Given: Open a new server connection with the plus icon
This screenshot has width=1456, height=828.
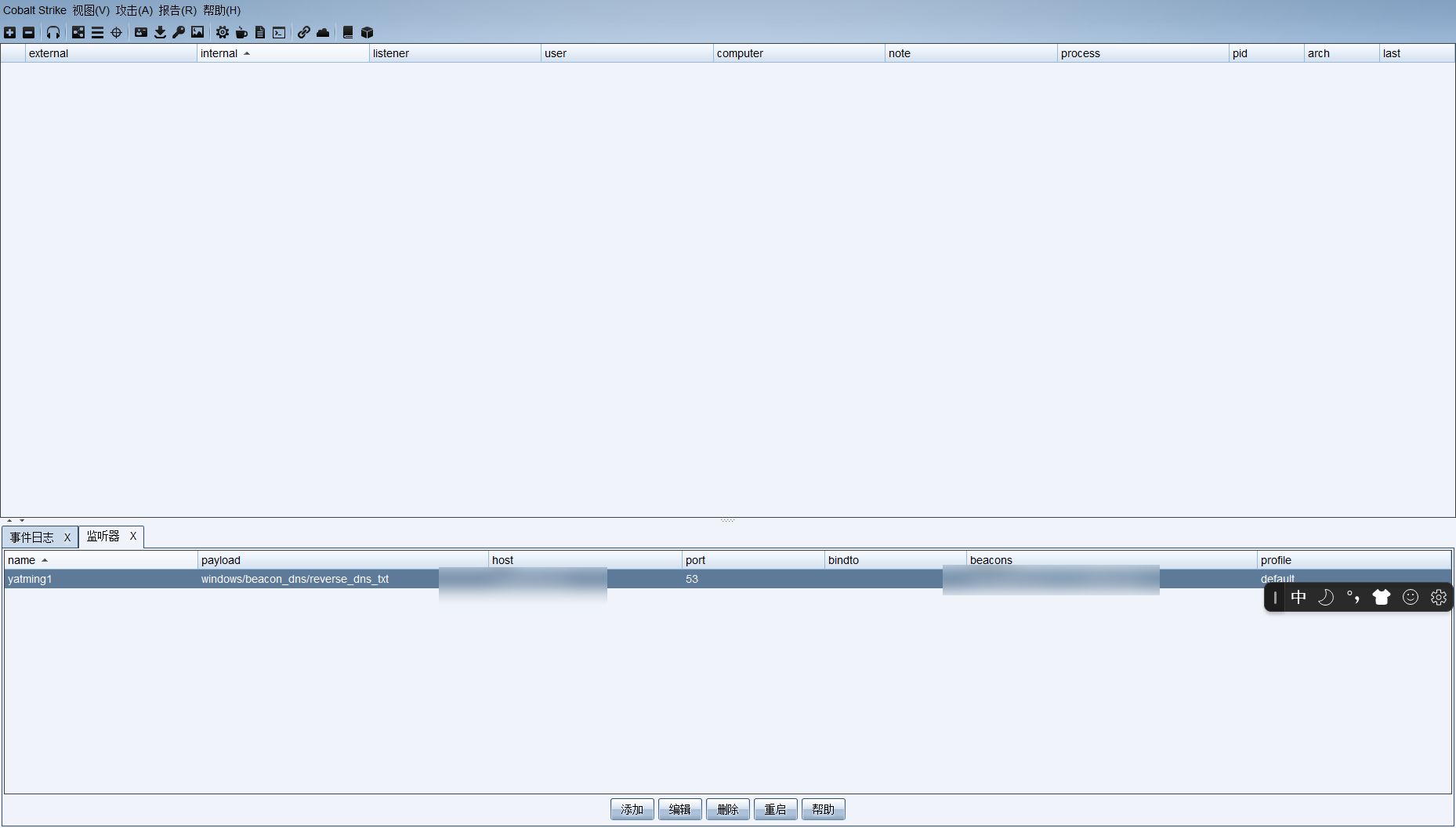Looking at the screenshot, I should pyautogui.click(x=9, y=32).
